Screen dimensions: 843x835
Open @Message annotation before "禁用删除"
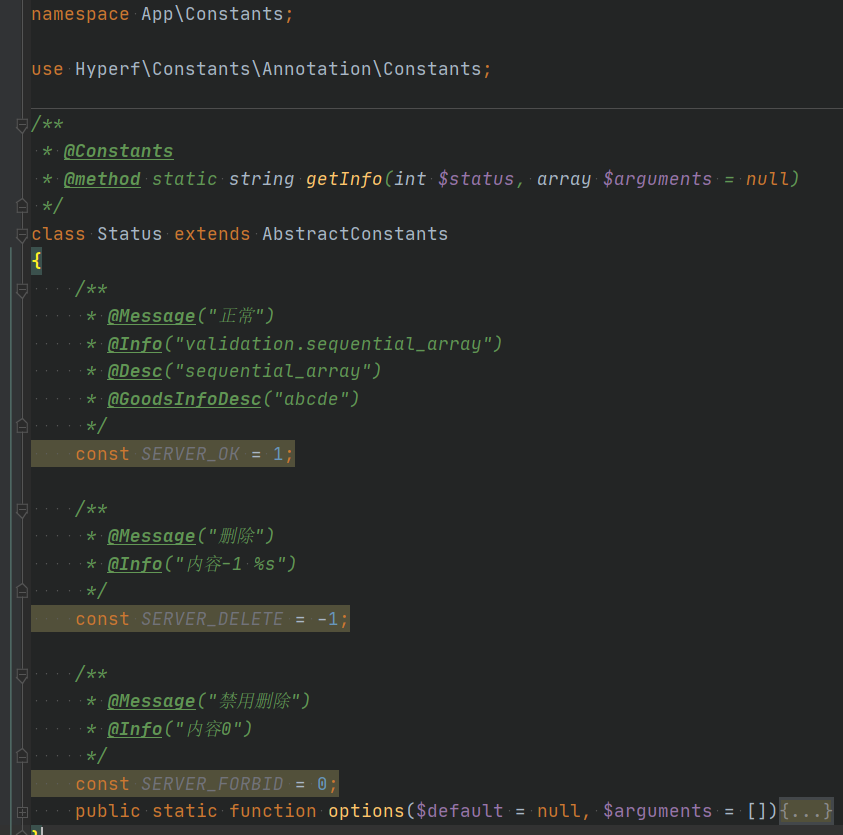(x=151, y=701)
